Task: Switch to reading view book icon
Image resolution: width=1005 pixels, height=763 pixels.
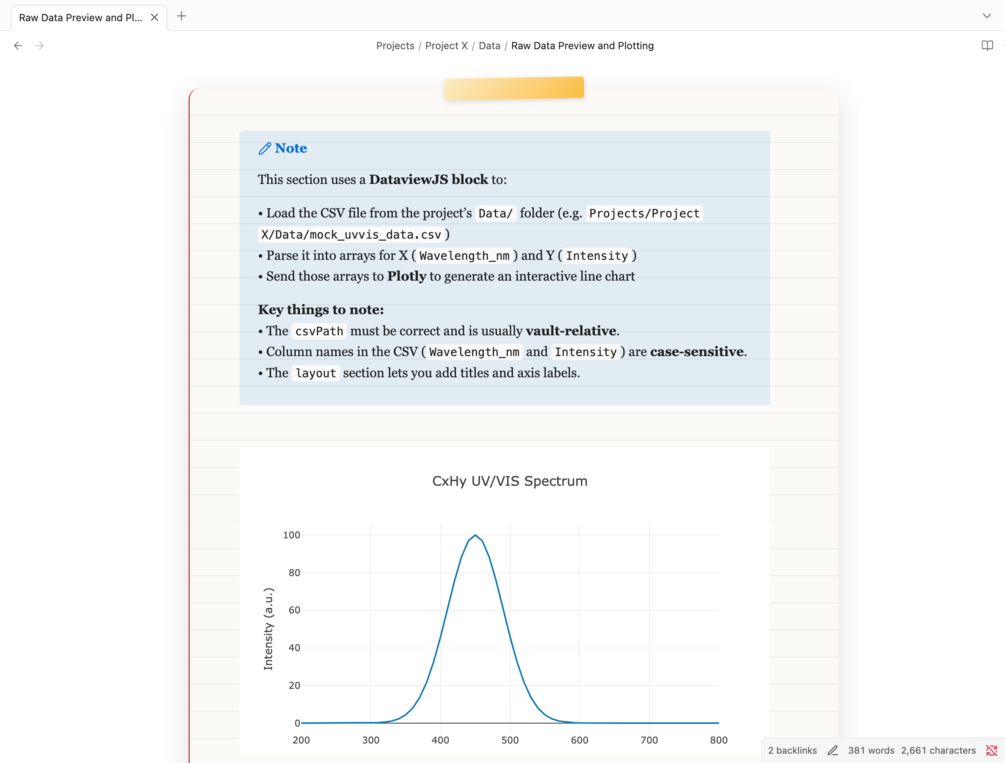Action: click(x=987, y=46)
